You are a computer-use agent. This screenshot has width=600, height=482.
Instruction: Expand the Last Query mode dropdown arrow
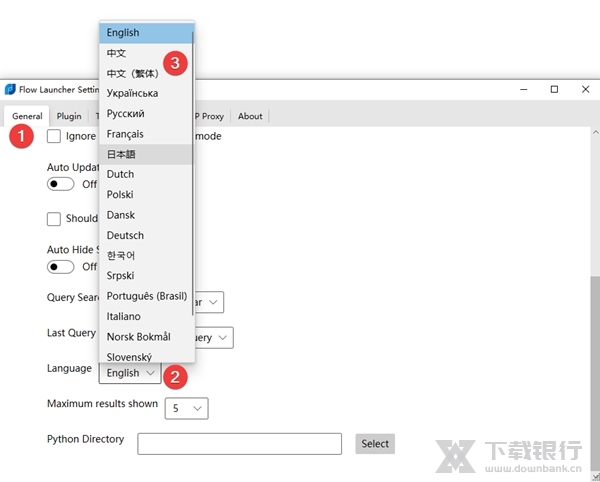pos(223,338)
